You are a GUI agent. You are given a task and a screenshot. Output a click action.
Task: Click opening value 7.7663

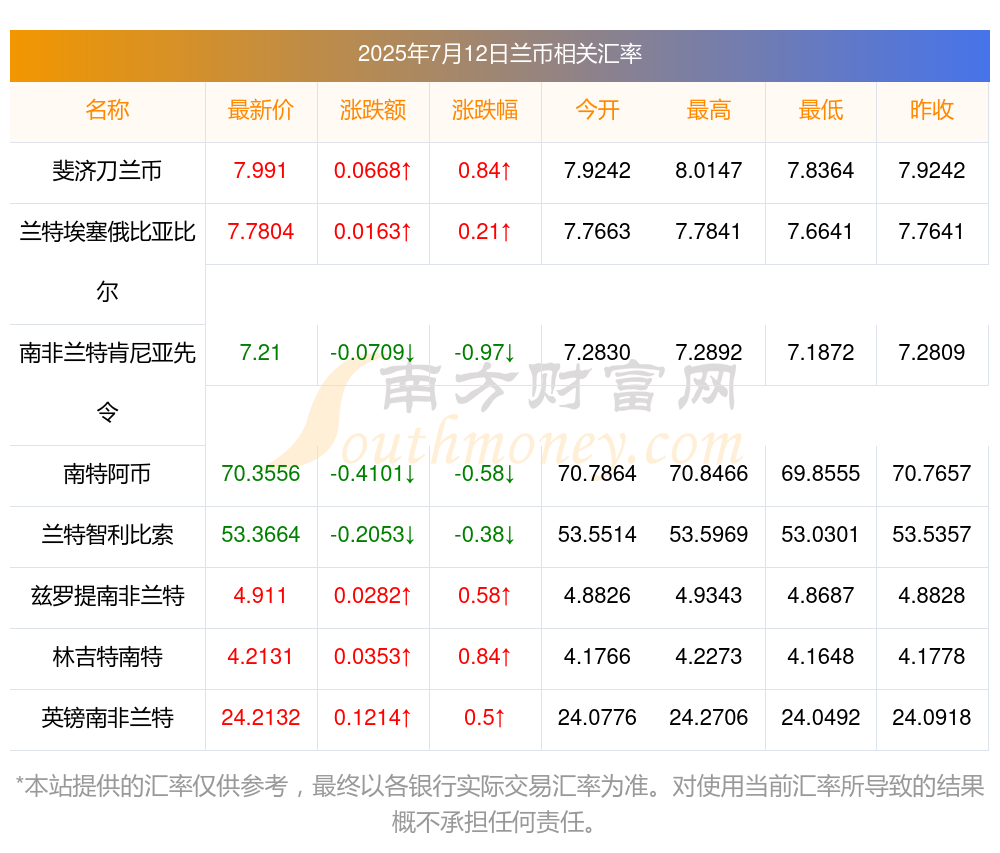(x=597, y=231)
